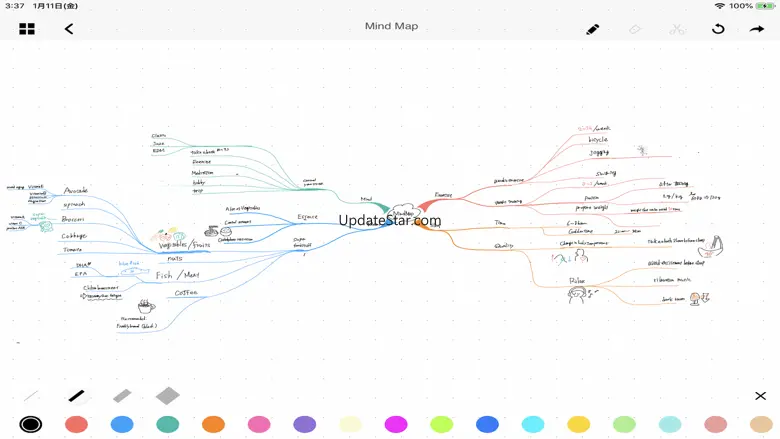The height and width of the screenshot is (439, 780).
Task: Select the pen drawing tool
Action: click(592, 29)
